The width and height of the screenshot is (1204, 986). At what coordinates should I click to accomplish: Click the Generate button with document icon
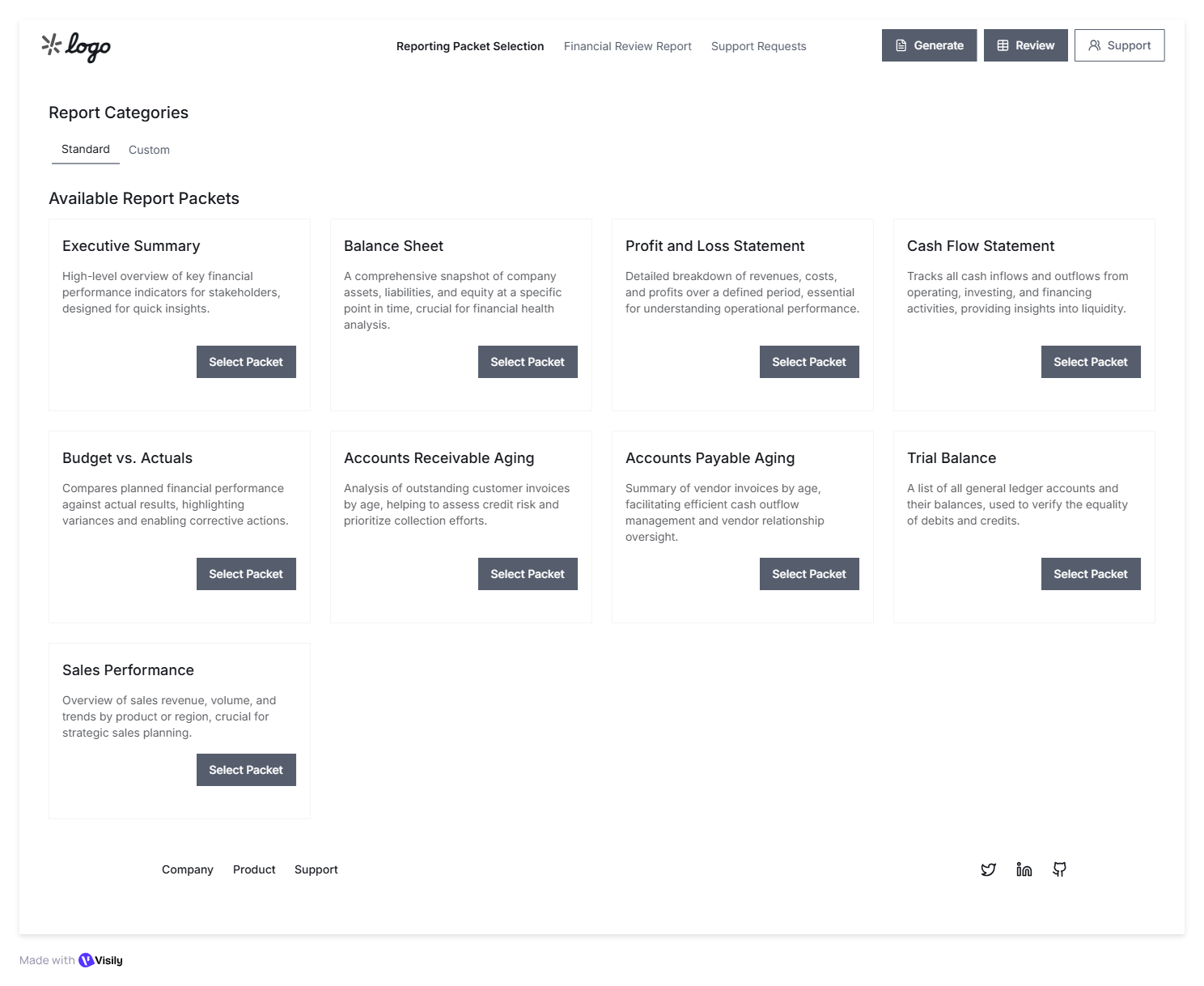tap(929, 45)
